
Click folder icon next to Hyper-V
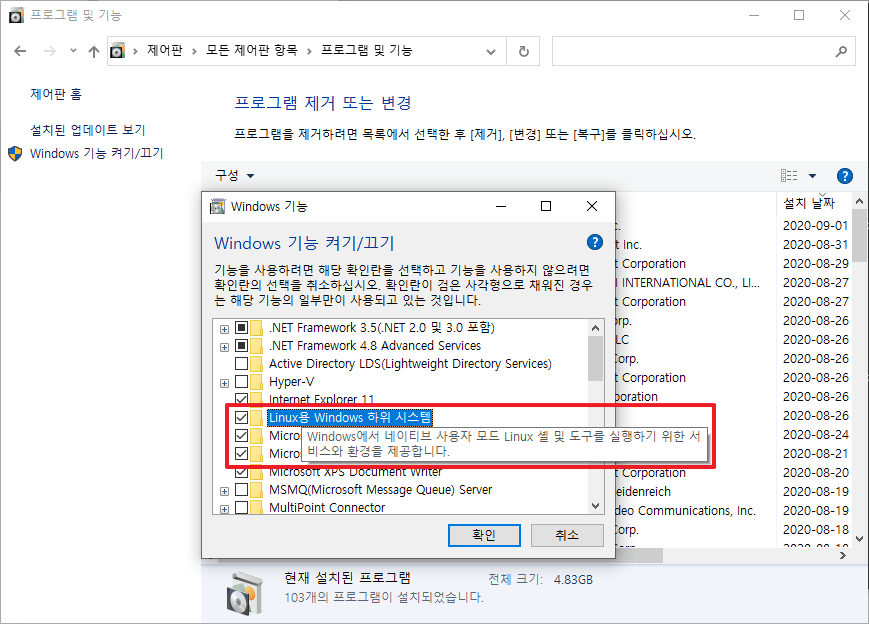pyautogui.click(x=257, y=382)
